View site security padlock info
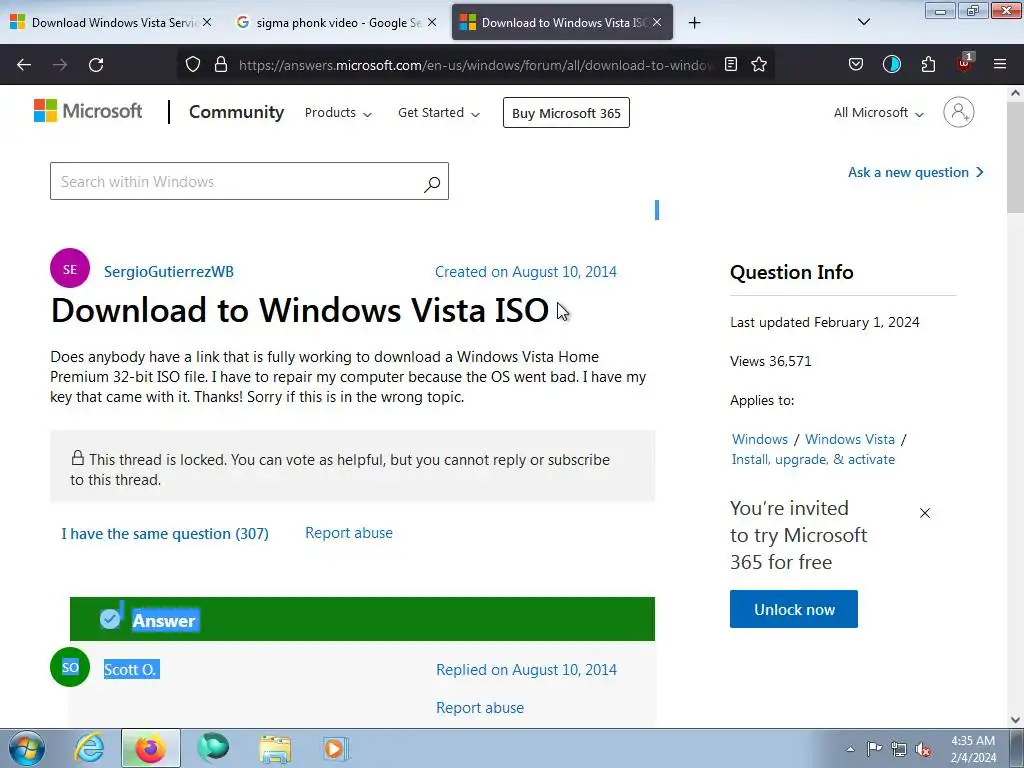Screen dimensions: 1024x768 click(x=221, y=65)
